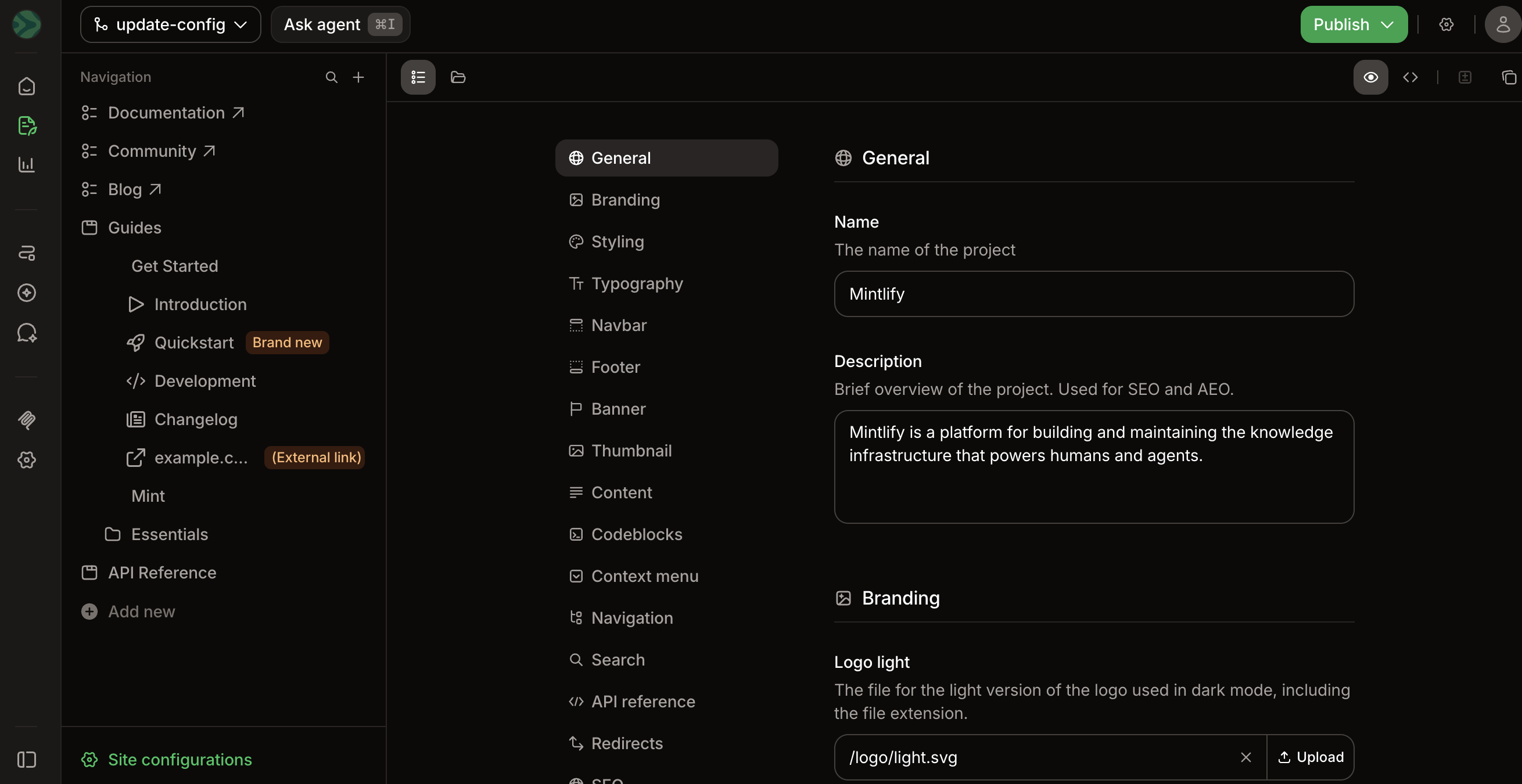Go to Branding settings section

(x=666, y=200)
